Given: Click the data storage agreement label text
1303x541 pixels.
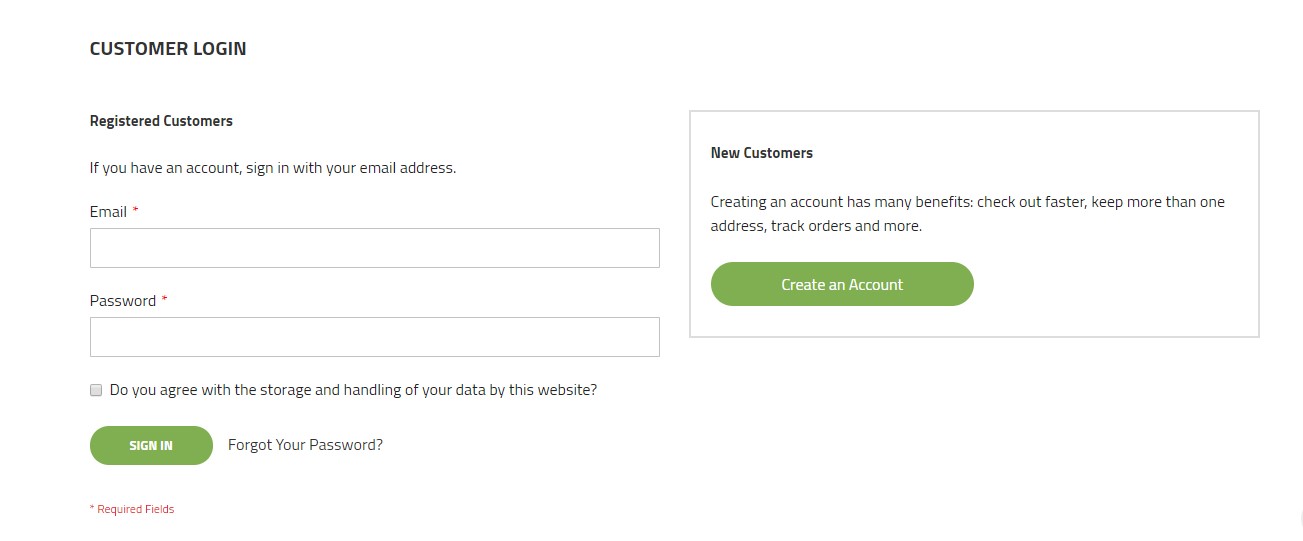Looking at the screenshot, I should click(353, 390).
